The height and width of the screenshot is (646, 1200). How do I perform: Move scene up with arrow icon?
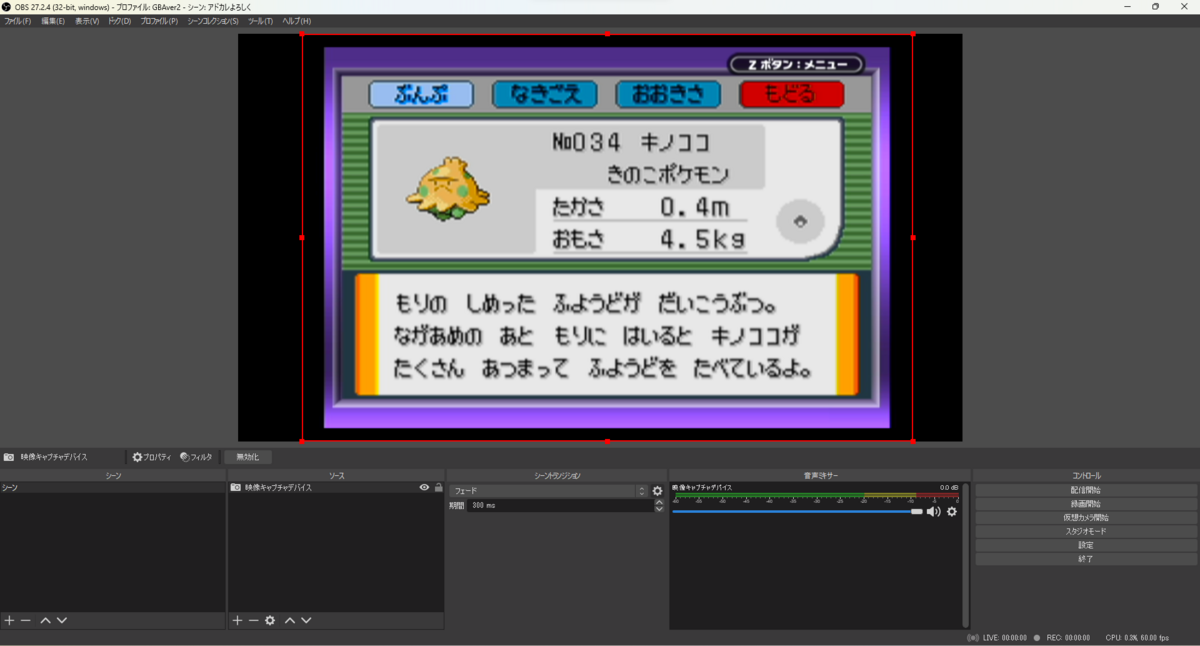(x=45, y=620)
